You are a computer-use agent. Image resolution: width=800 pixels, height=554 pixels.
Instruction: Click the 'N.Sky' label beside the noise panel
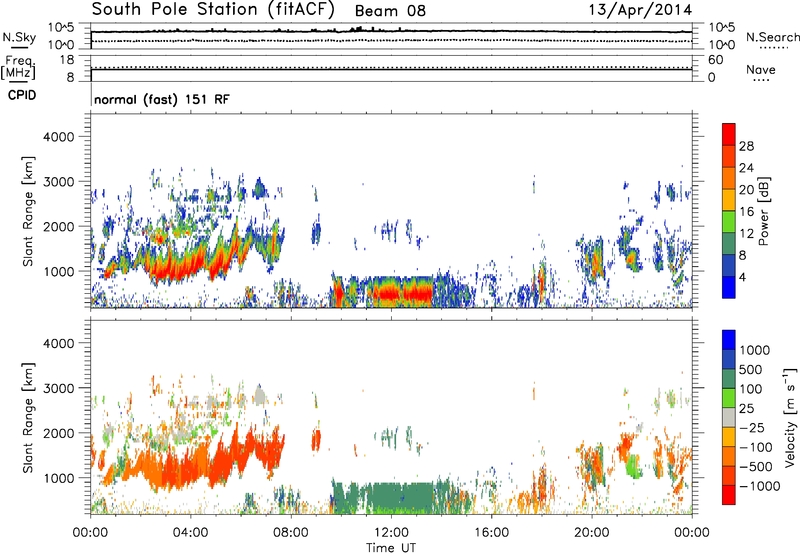point(19,37)
